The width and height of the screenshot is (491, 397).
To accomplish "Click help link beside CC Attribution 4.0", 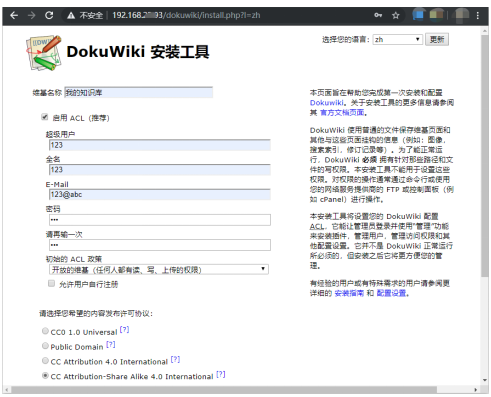I will coord(175,360).
